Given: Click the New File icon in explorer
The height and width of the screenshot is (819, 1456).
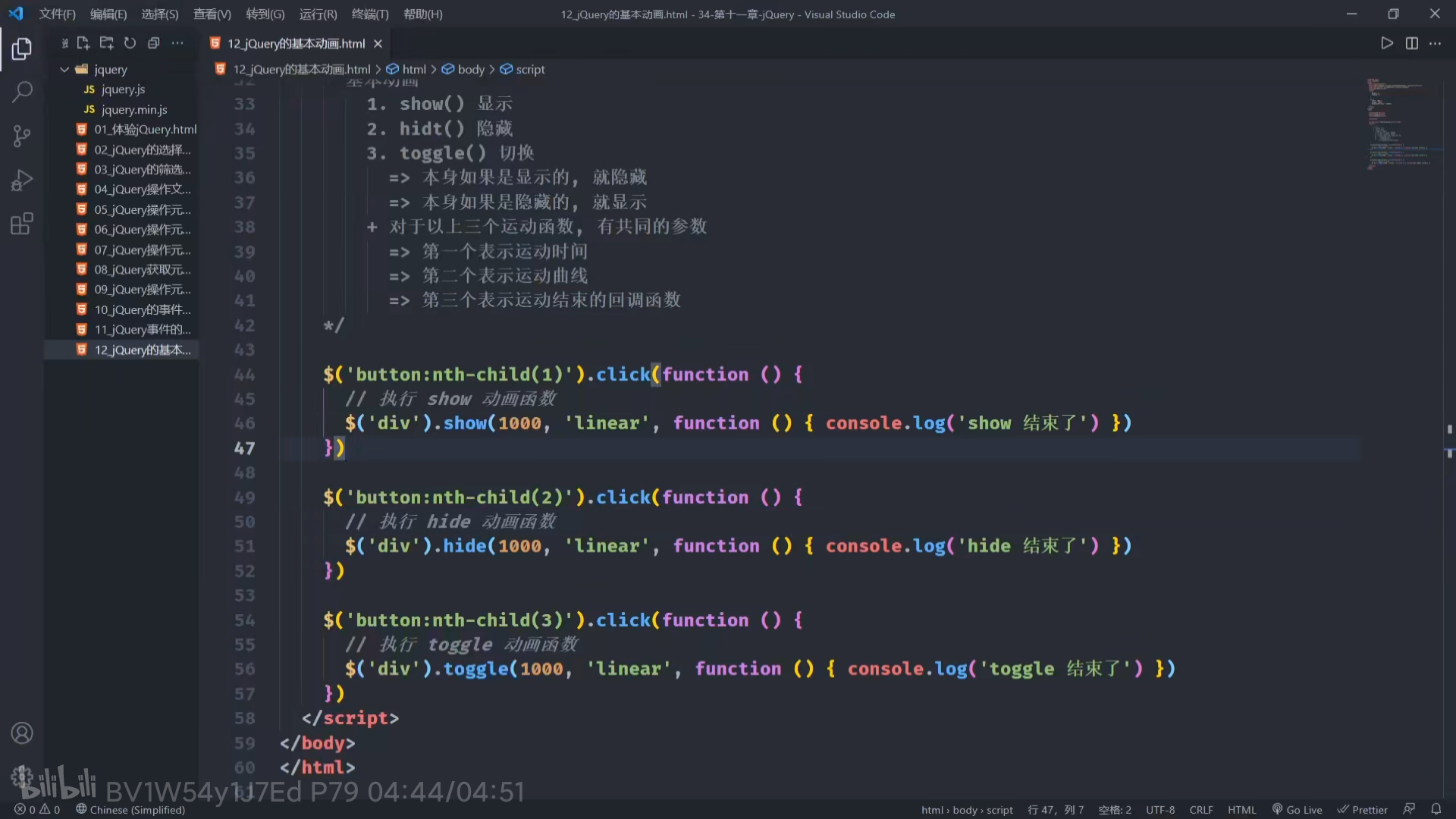Looking at the screenshot, I should [83, 43].
